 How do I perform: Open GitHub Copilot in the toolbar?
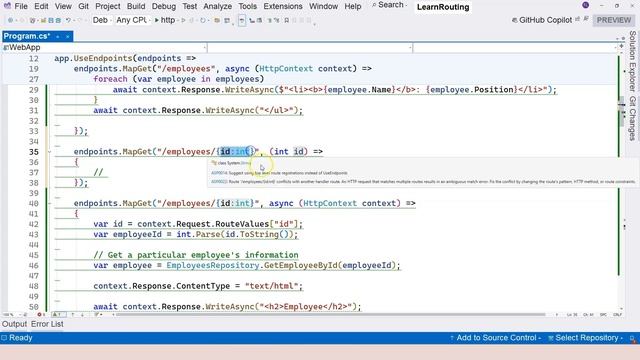click(542, 20)
